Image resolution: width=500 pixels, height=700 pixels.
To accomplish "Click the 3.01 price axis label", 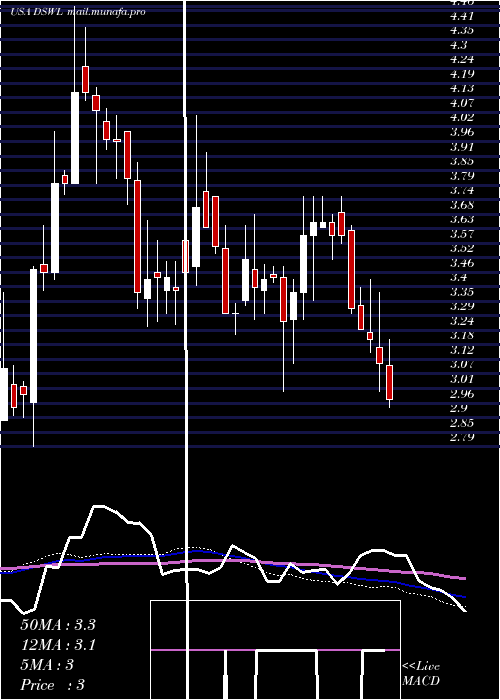I will click(x=462, y=379).
